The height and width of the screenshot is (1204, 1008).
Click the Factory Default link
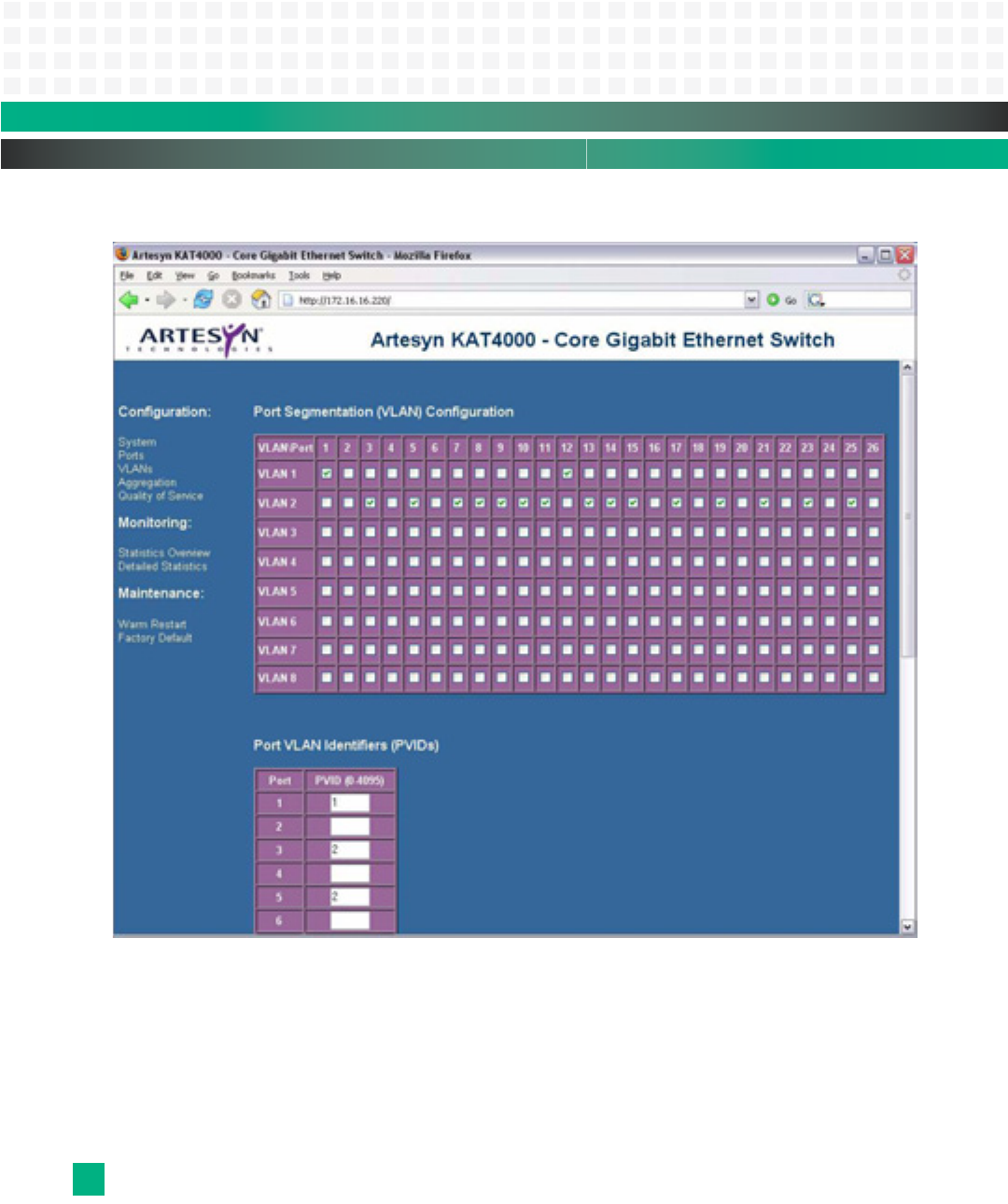pyautogui.click(x=155, y=638)
